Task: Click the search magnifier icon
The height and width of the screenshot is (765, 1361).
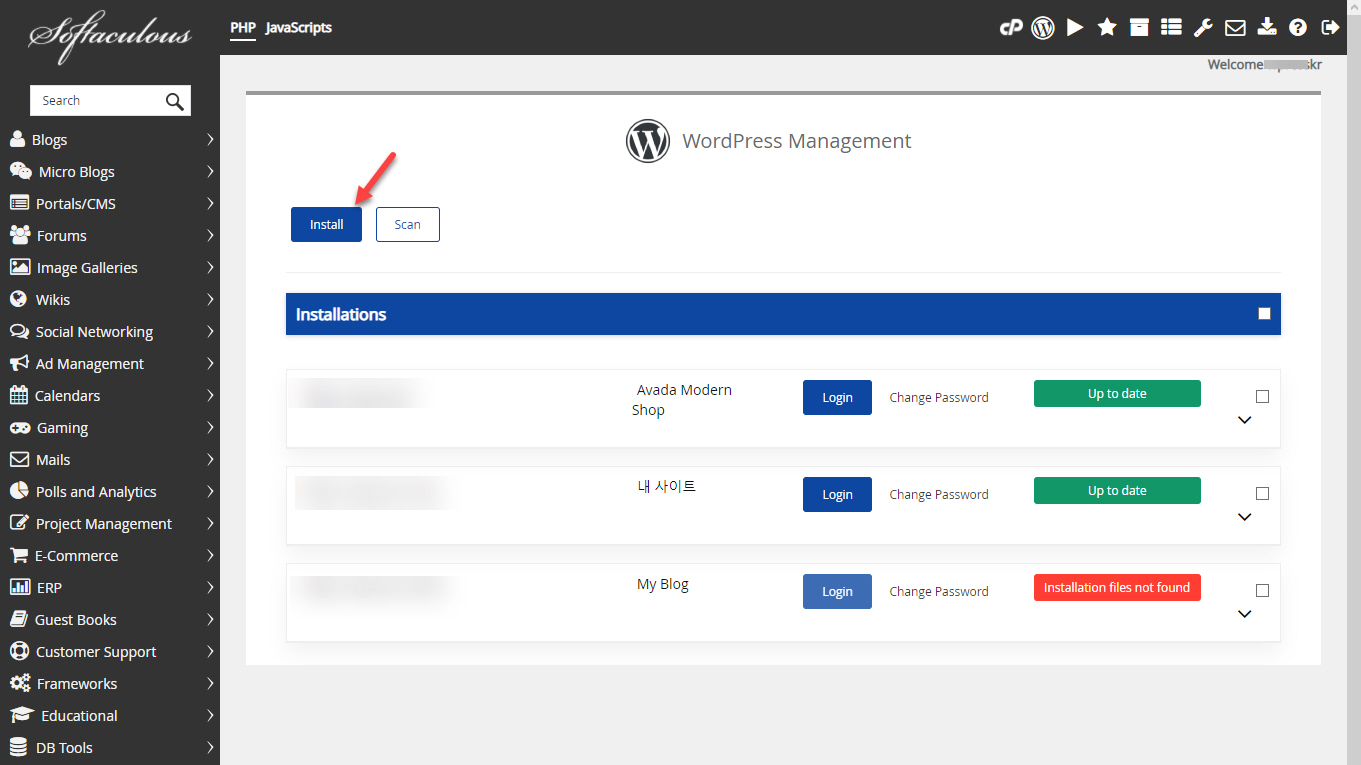Action: [175, 101]
